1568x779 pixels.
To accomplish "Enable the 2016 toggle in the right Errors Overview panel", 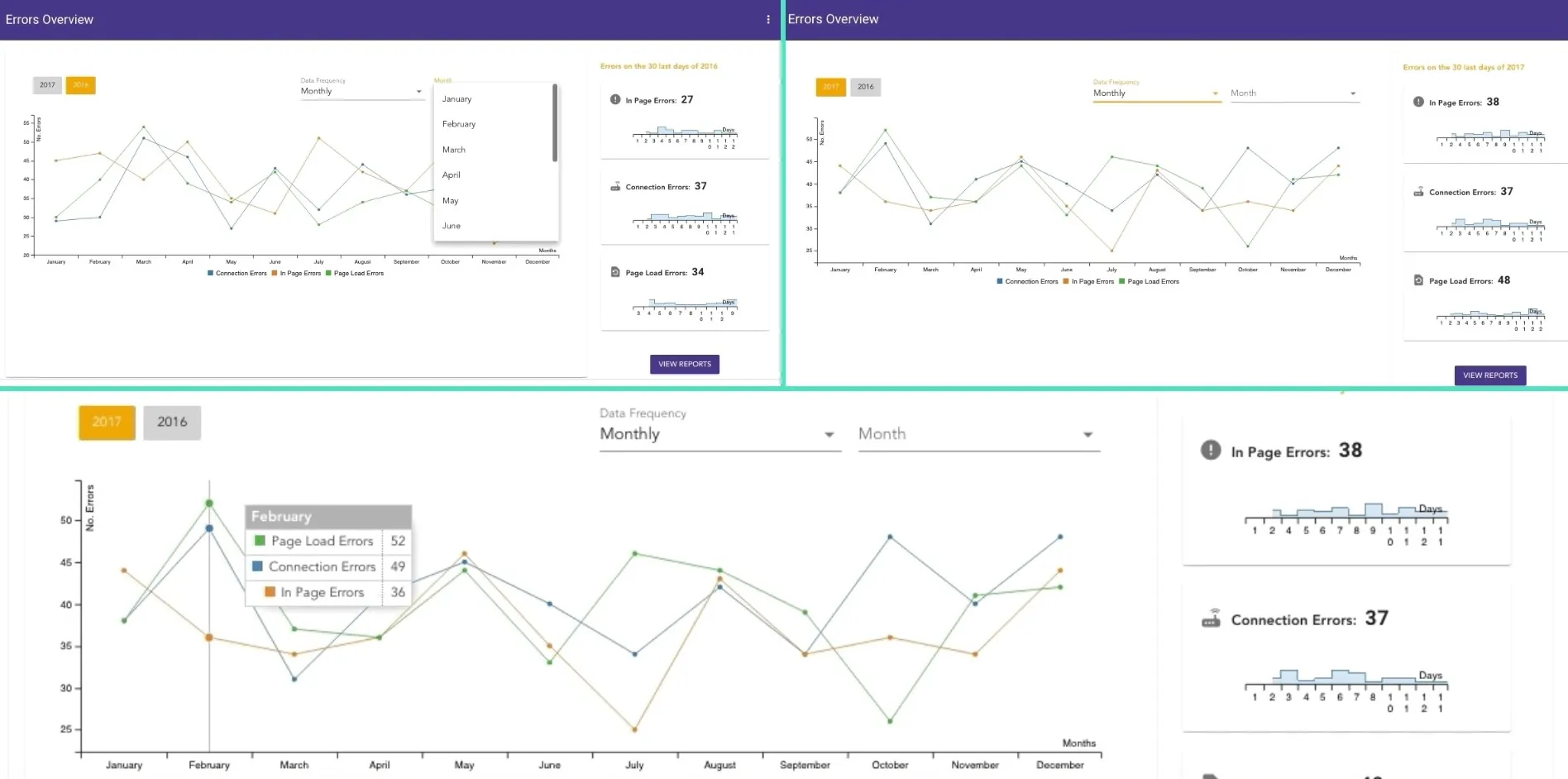I will pos(865,86).
